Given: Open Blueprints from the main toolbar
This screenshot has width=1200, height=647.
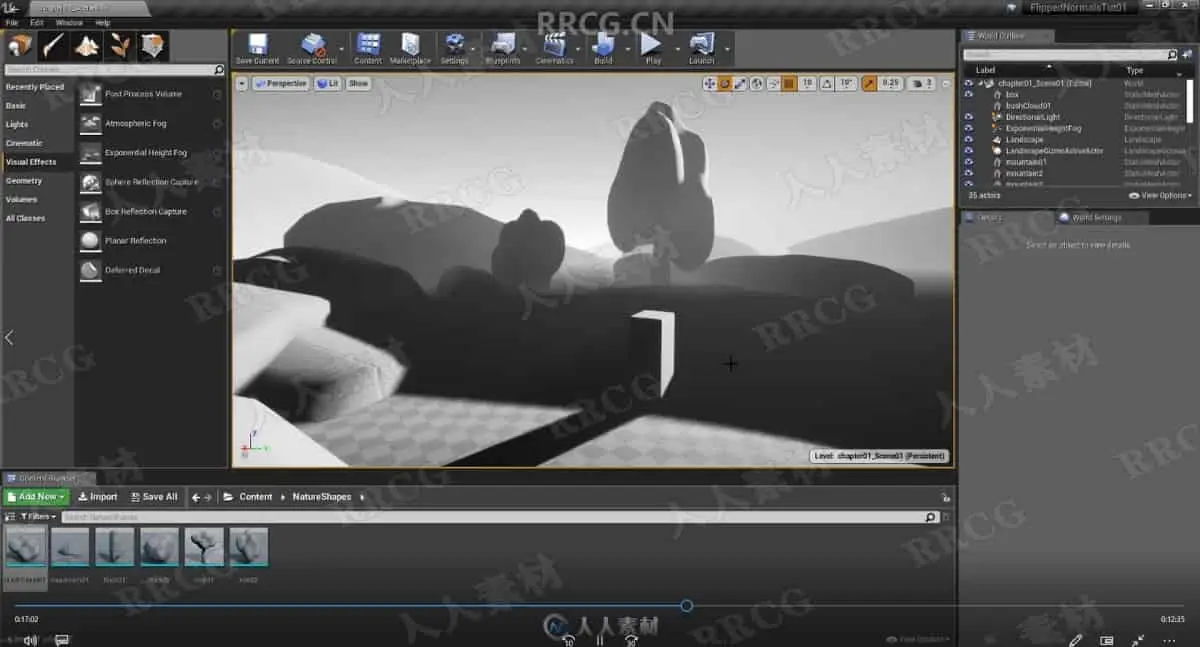Looking at the screenshot, I should [x=503, y=45].
